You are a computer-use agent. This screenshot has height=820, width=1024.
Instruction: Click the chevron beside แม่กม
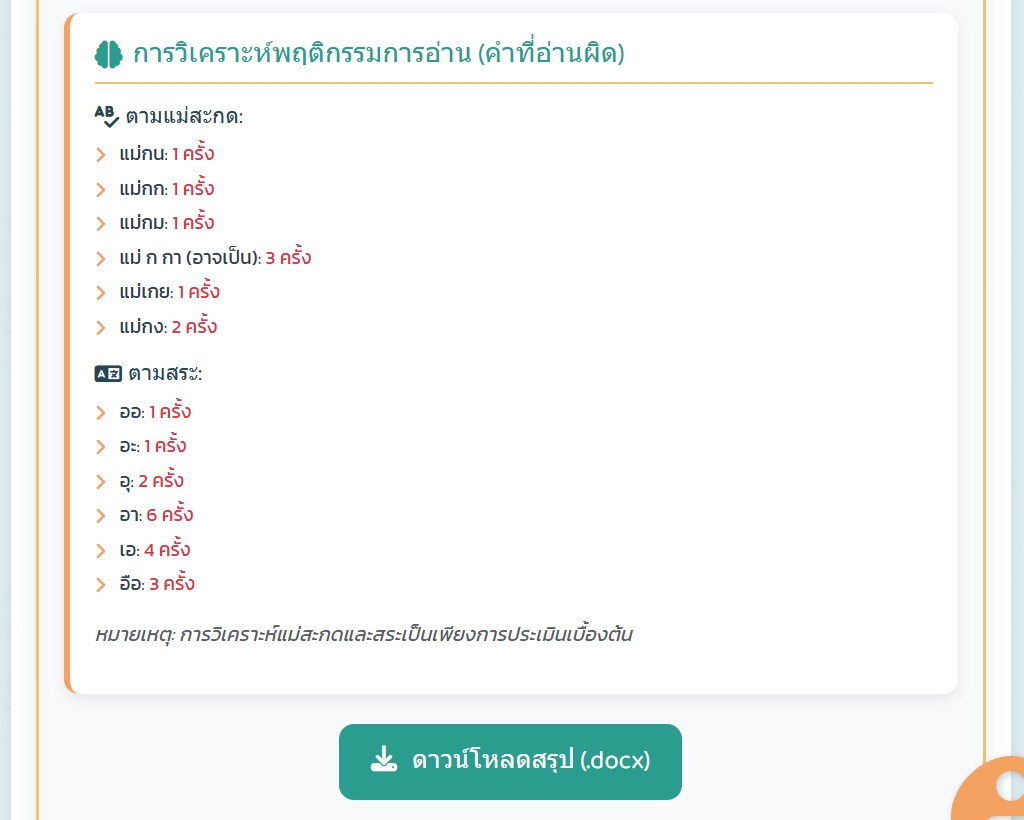point(101,224)
